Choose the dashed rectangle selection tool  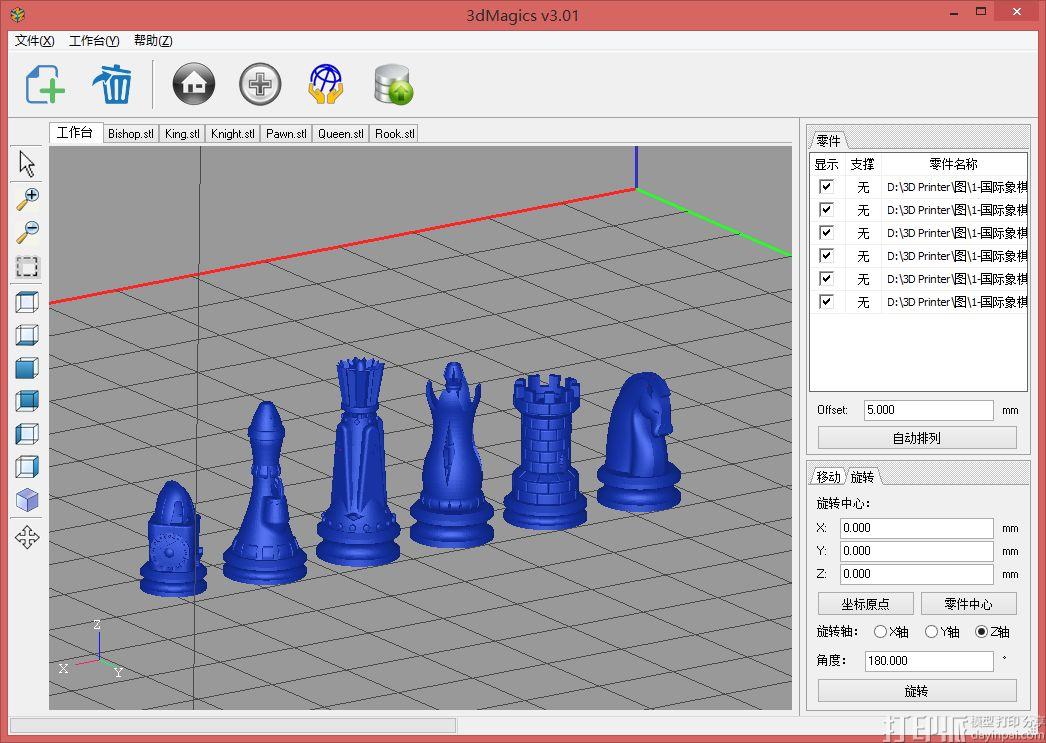[27, 267]
